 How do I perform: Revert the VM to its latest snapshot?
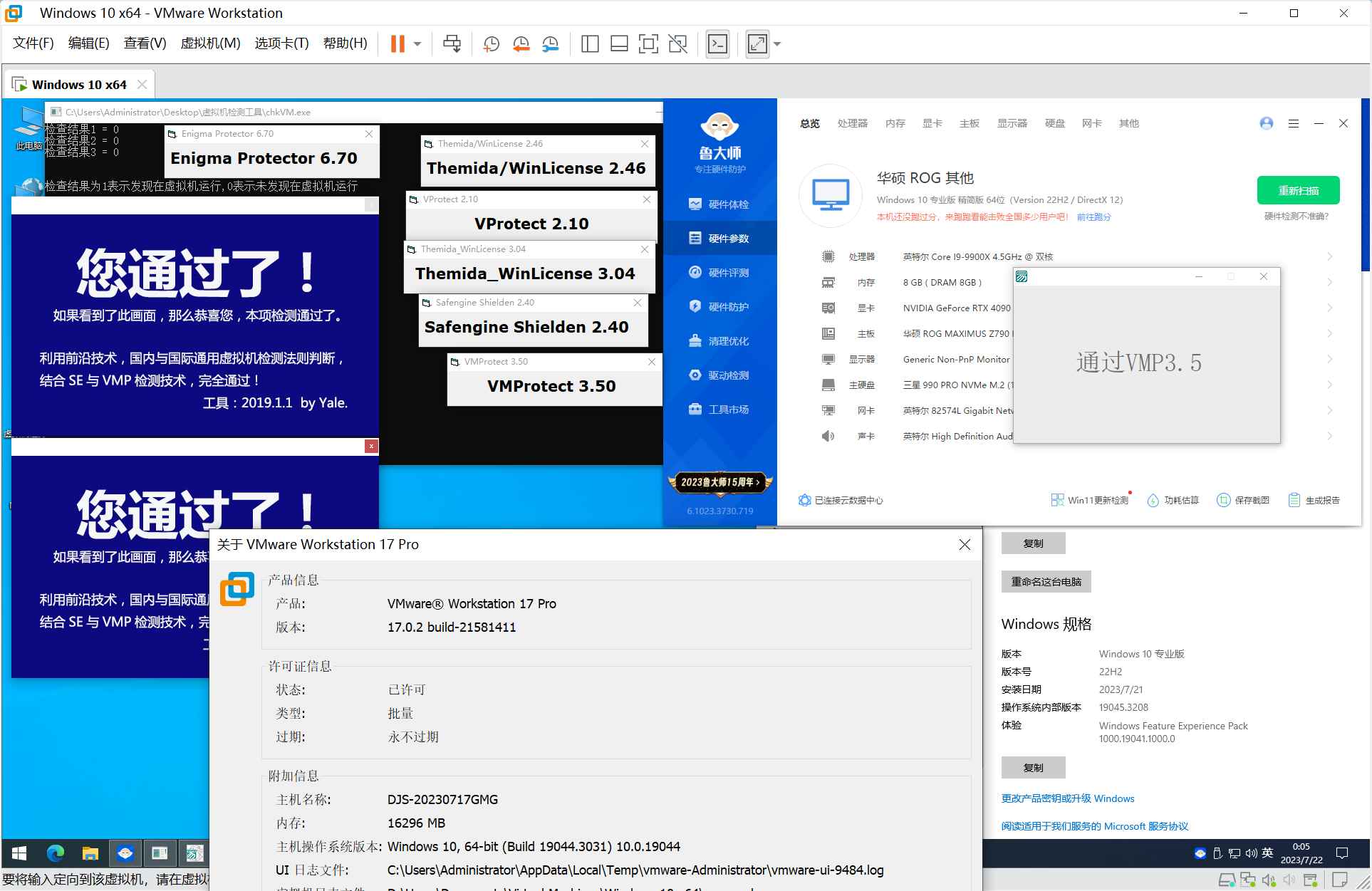521,43
